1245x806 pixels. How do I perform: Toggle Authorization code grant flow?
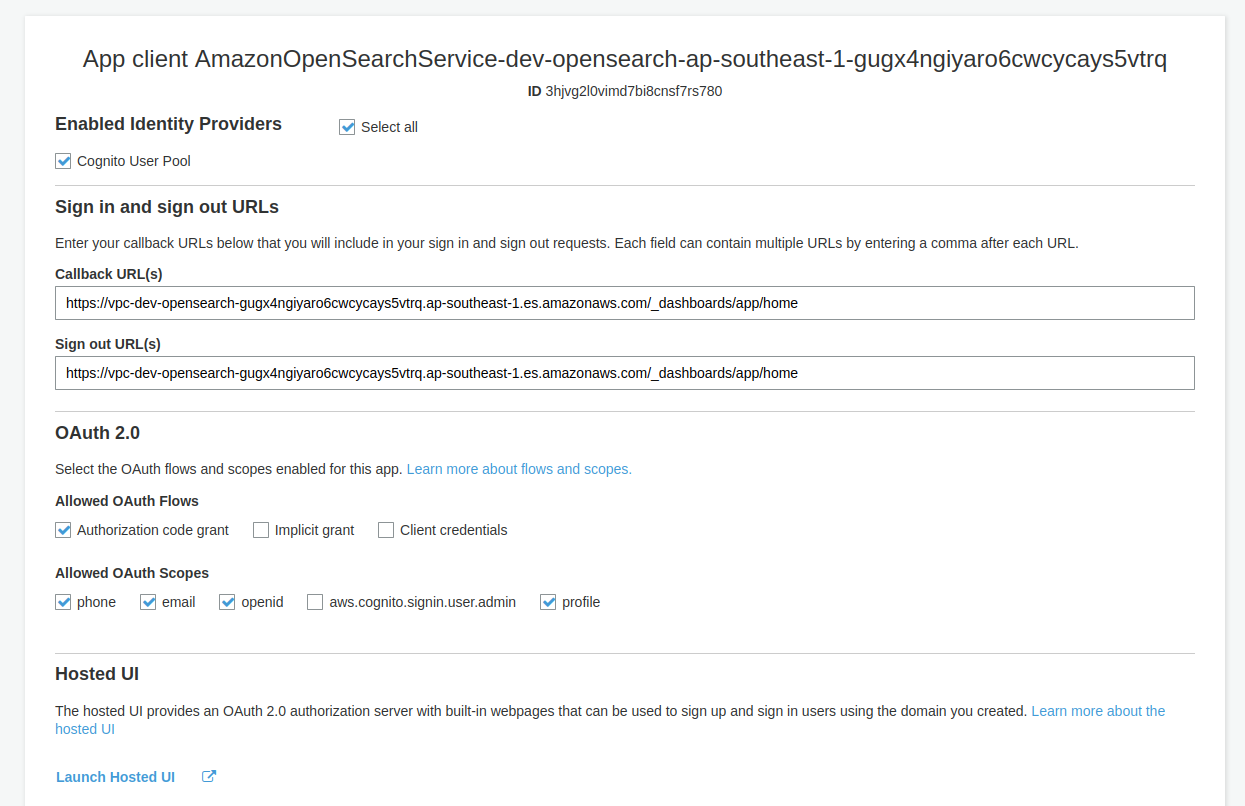click(63, 530)
